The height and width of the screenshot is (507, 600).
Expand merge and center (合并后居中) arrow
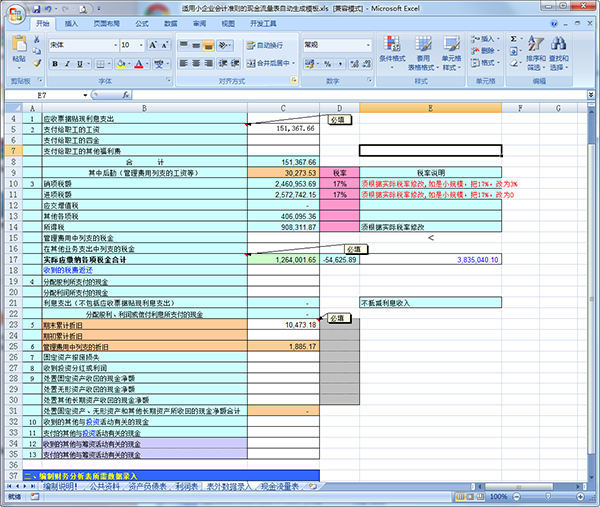click(x=294, y=63)
